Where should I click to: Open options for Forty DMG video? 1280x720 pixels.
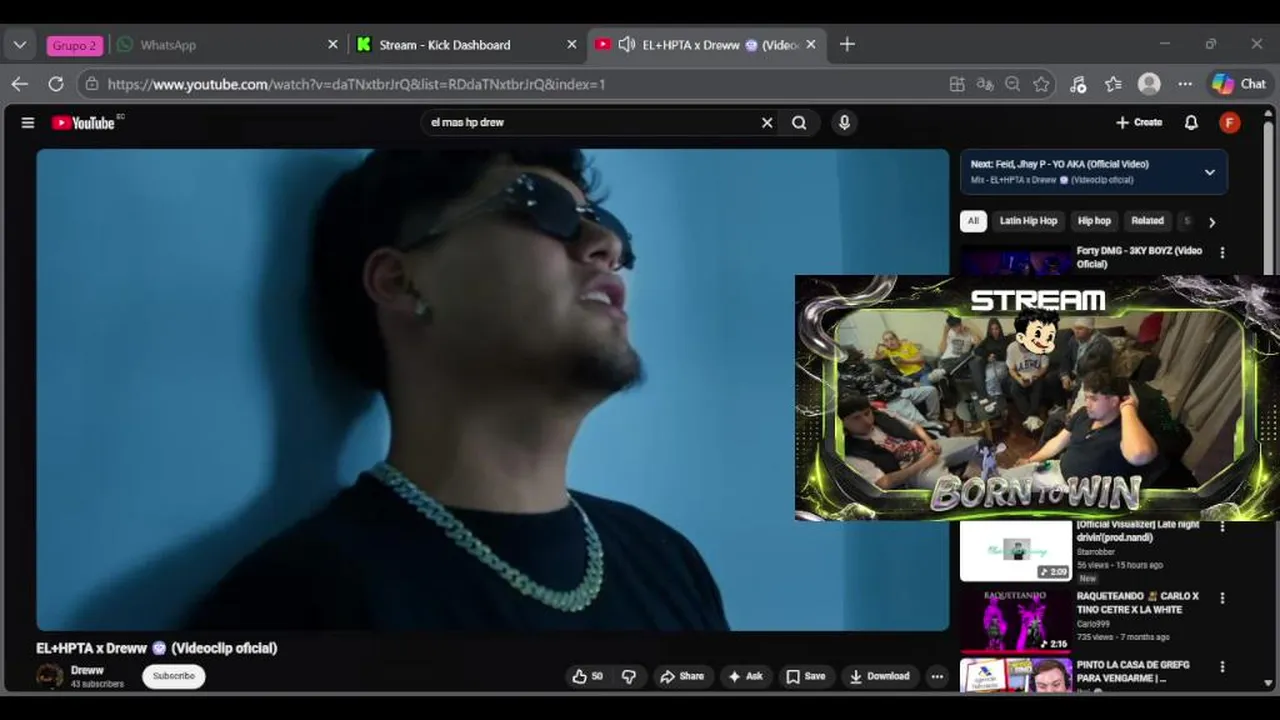(1222, 253)
